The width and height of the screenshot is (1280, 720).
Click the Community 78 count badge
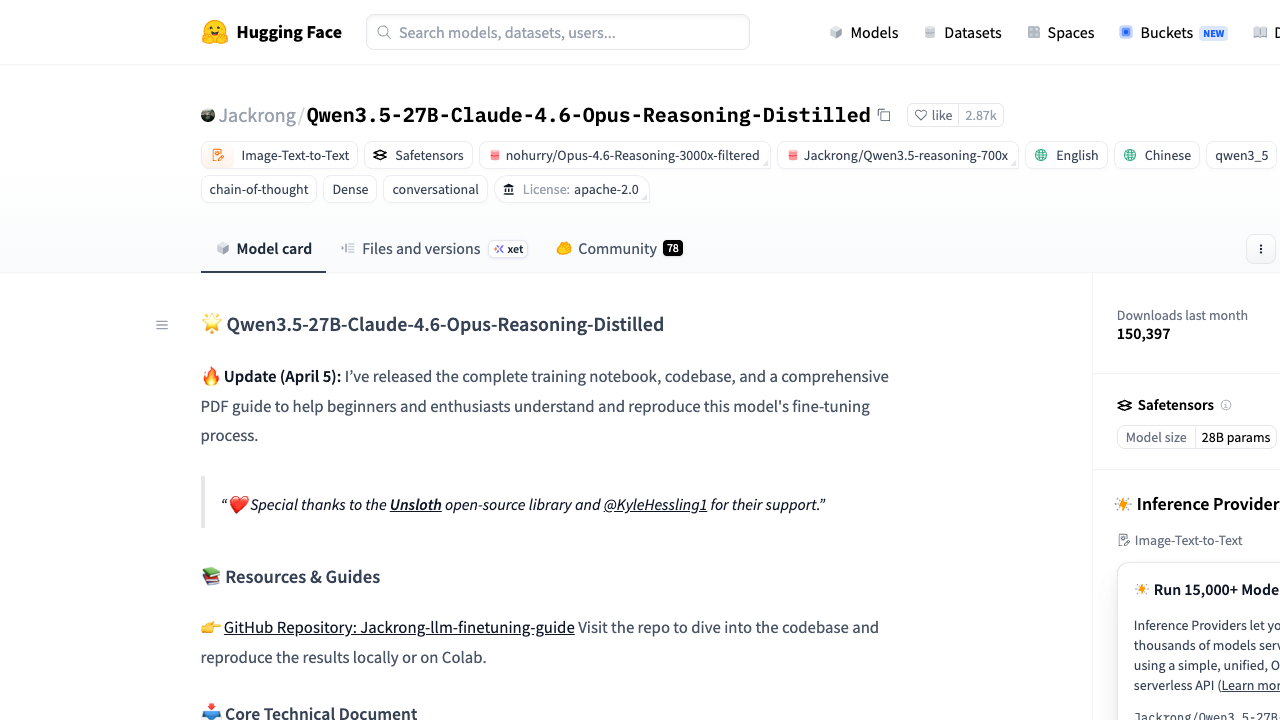[x=673, y=248]
